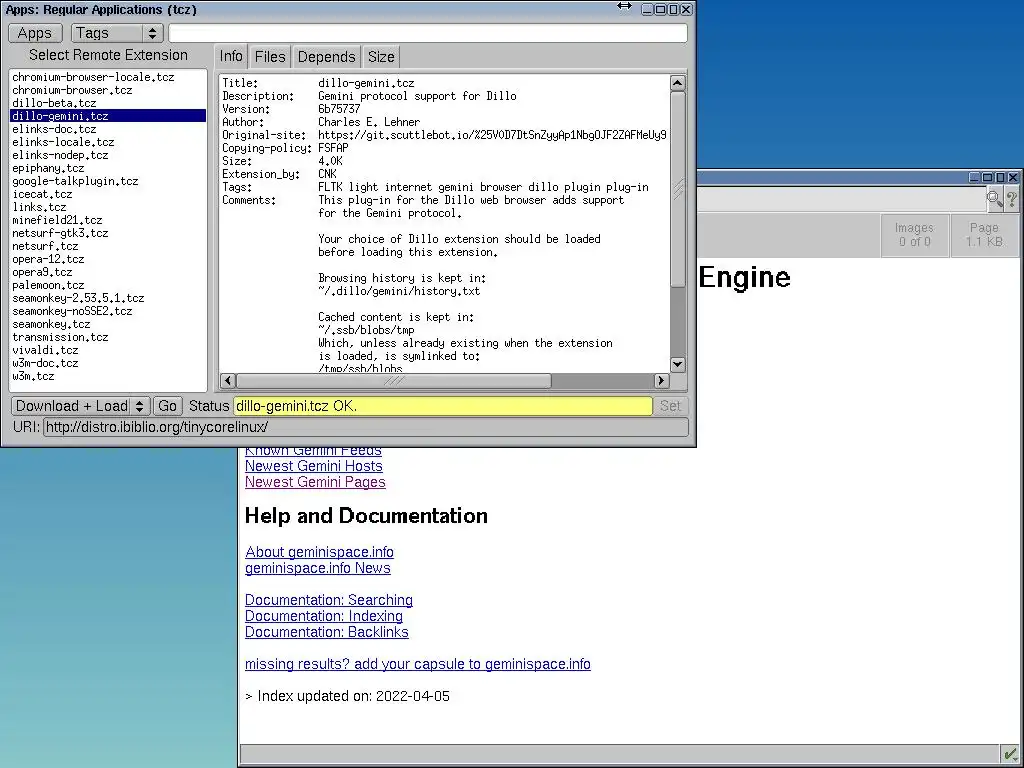Image resolution: width=1024 pixels, height=768 pixels.
Task: Select epiphany.tcz extension
Action: coord(108,168)
